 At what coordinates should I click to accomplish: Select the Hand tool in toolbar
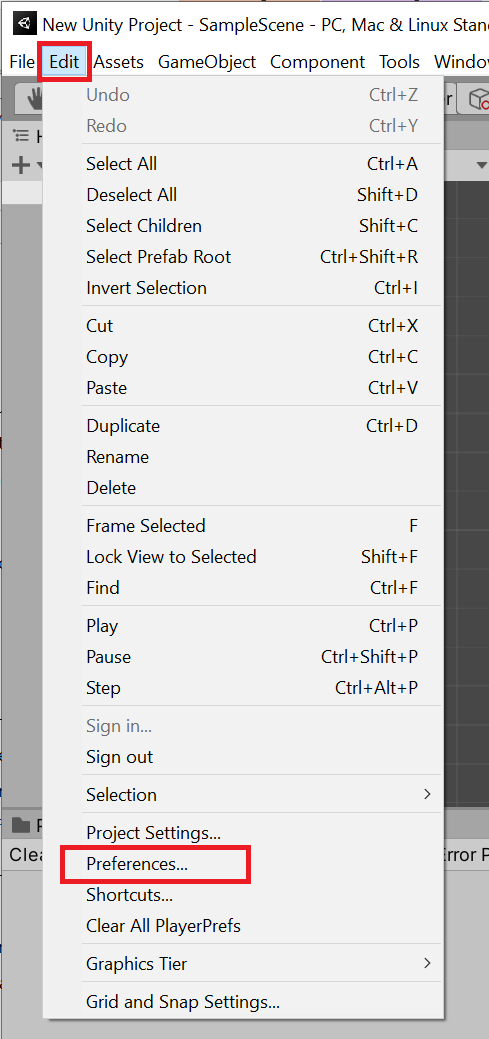[34, 100]
